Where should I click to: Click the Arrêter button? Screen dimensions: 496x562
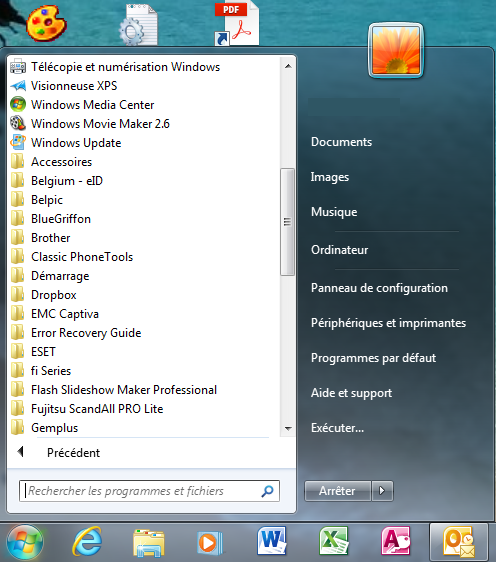click(337, 490)
